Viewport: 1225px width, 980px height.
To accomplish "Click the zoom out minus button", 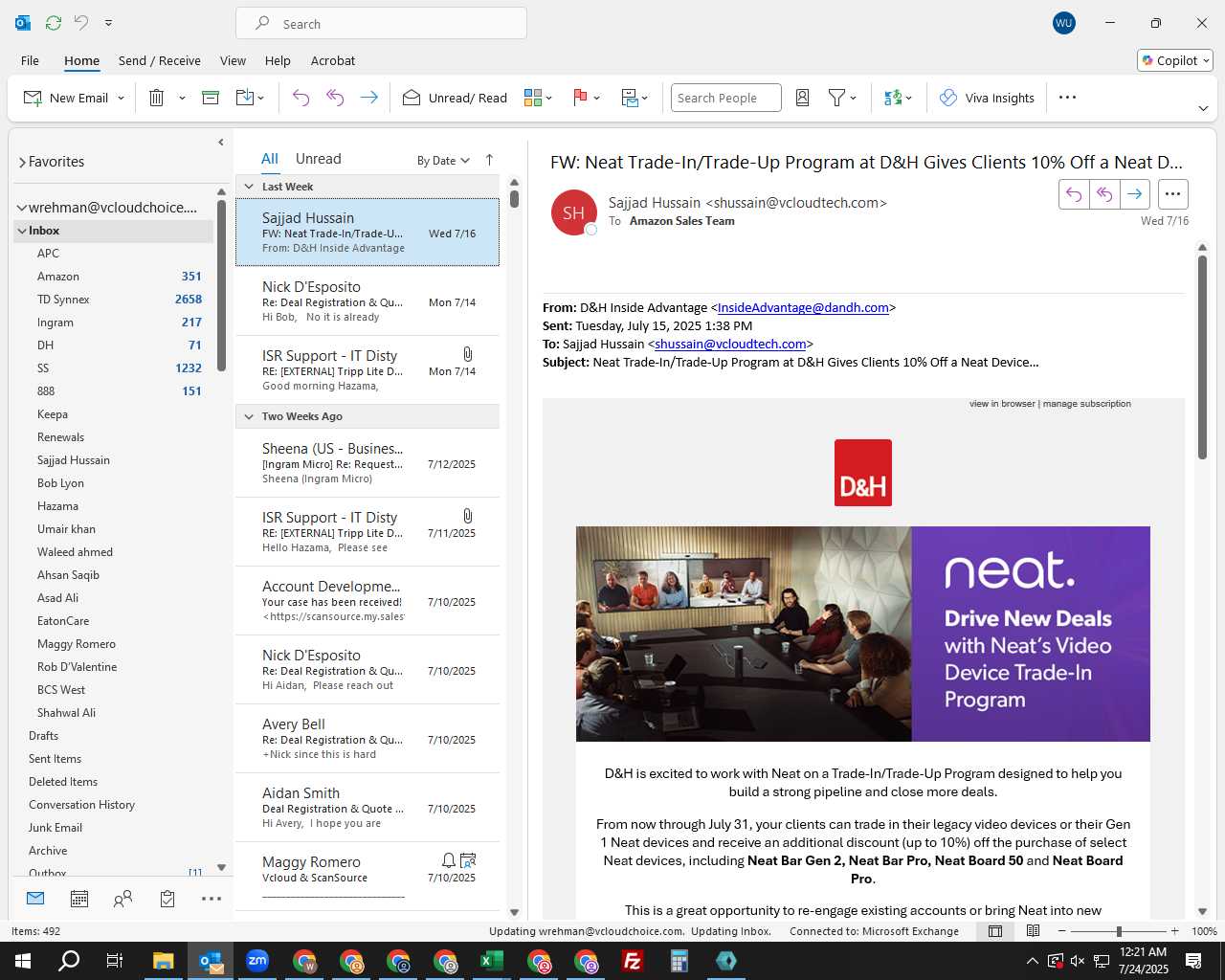I will tap(1061, 931).
